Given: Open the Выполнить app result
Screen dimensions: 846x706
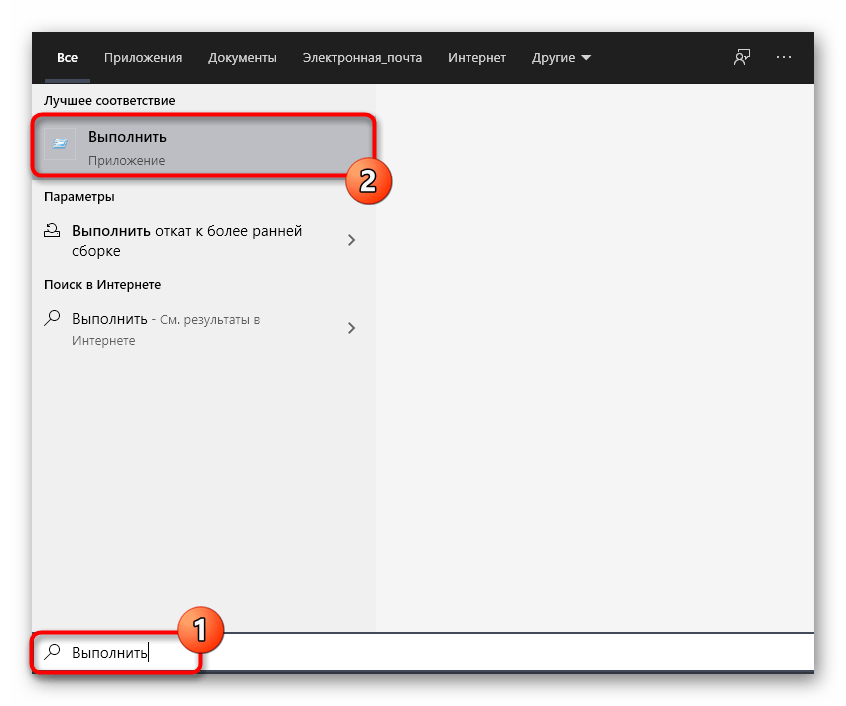Looking at the screenshot, I should tap(203, 145).
